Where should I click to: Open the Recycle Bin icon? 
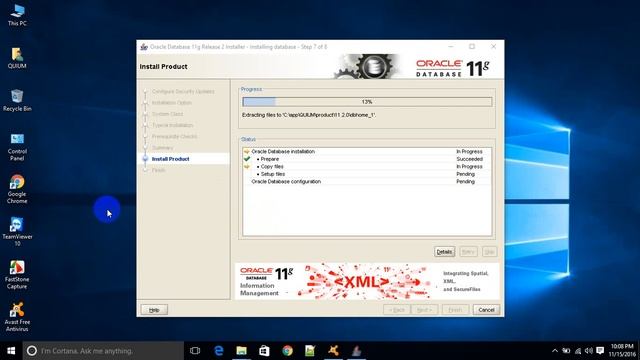[x=17, y=100]
